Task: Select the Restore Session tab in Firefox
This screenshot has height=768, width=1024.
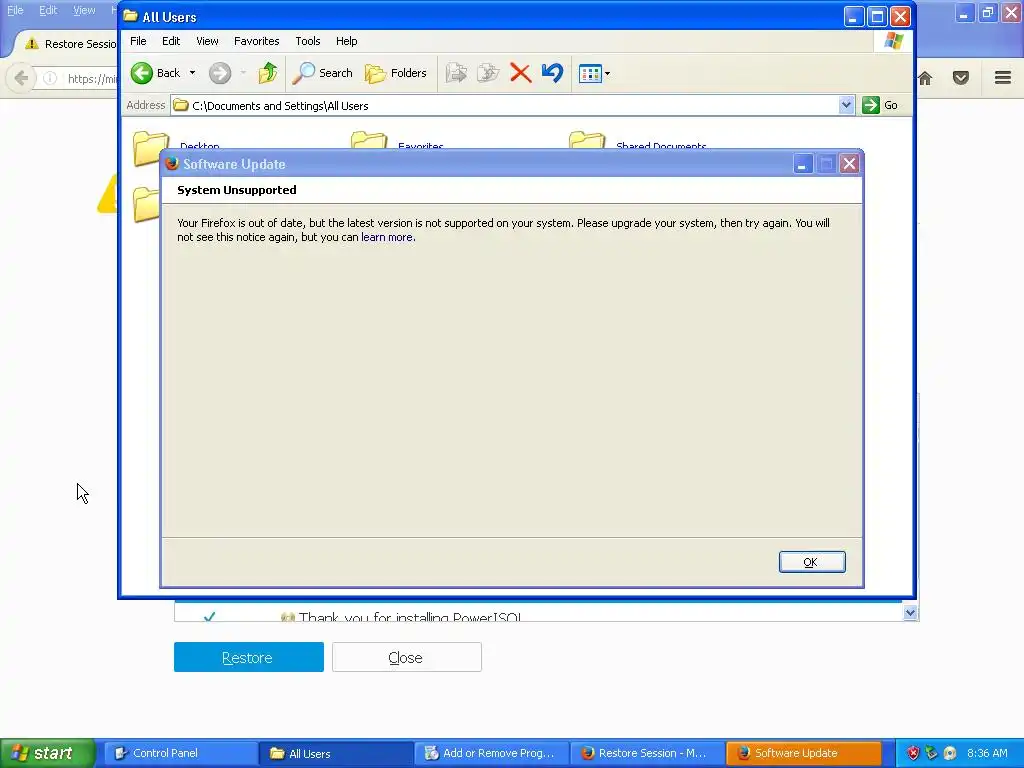Action: (69, 44)
